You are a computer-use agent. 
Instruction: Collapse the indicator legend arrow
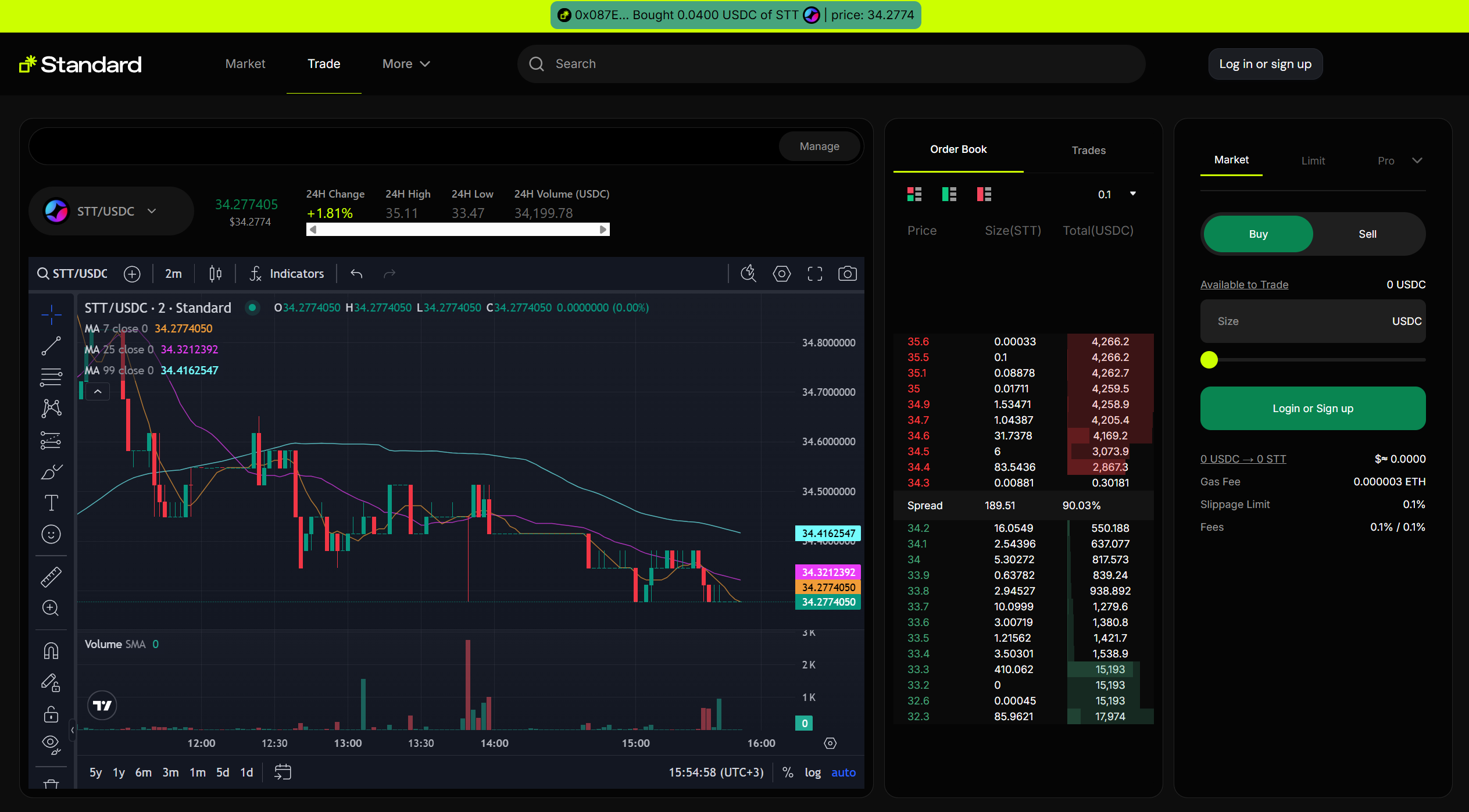[98, 392]
